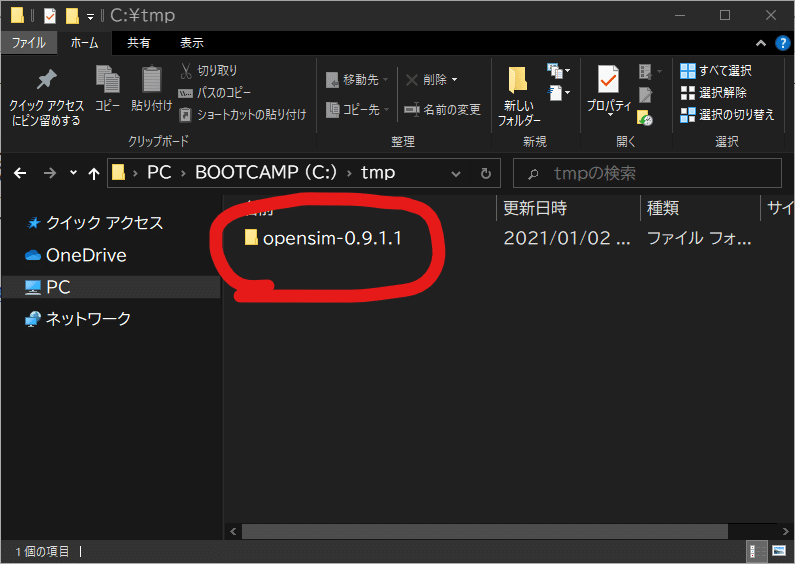Click Copy Path (パスのコピー)

pyautogui.click(x=214, y=93)
